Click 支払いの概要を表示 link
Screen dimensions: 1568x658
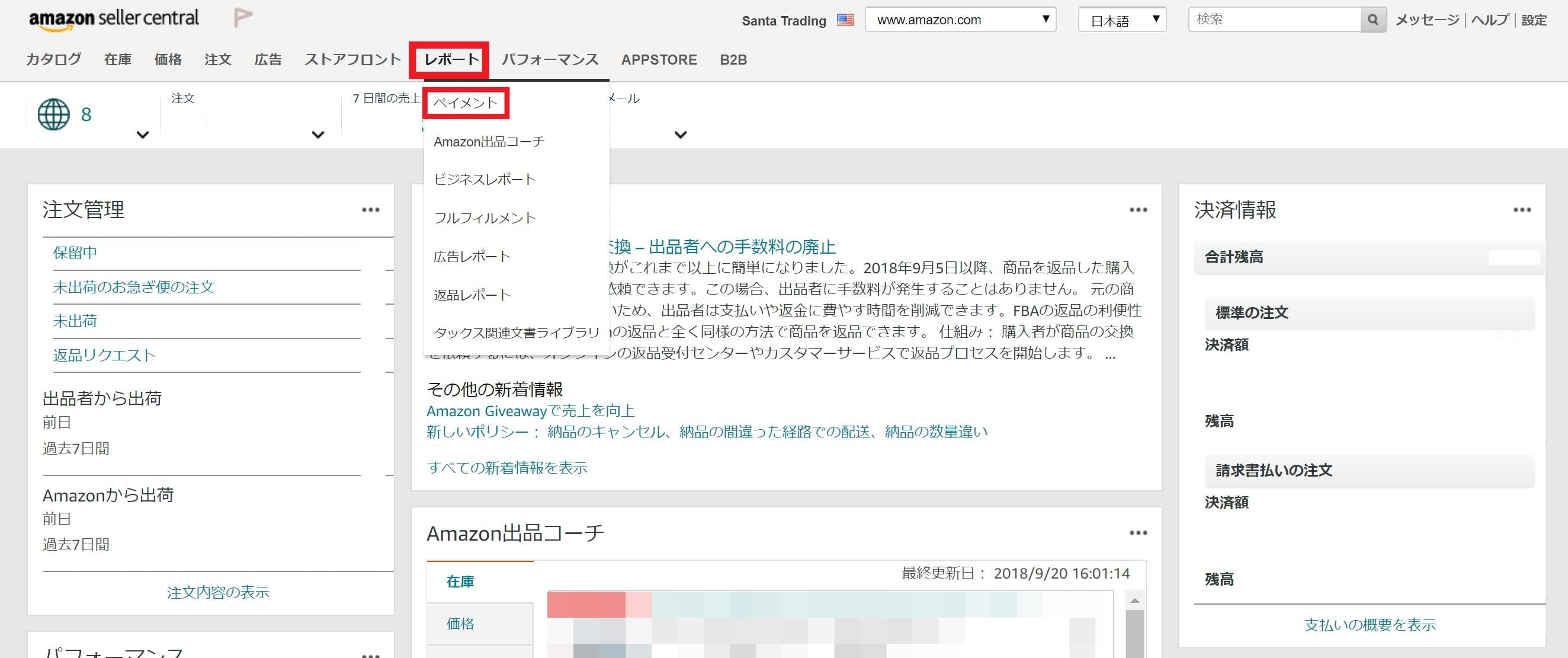1370,624
